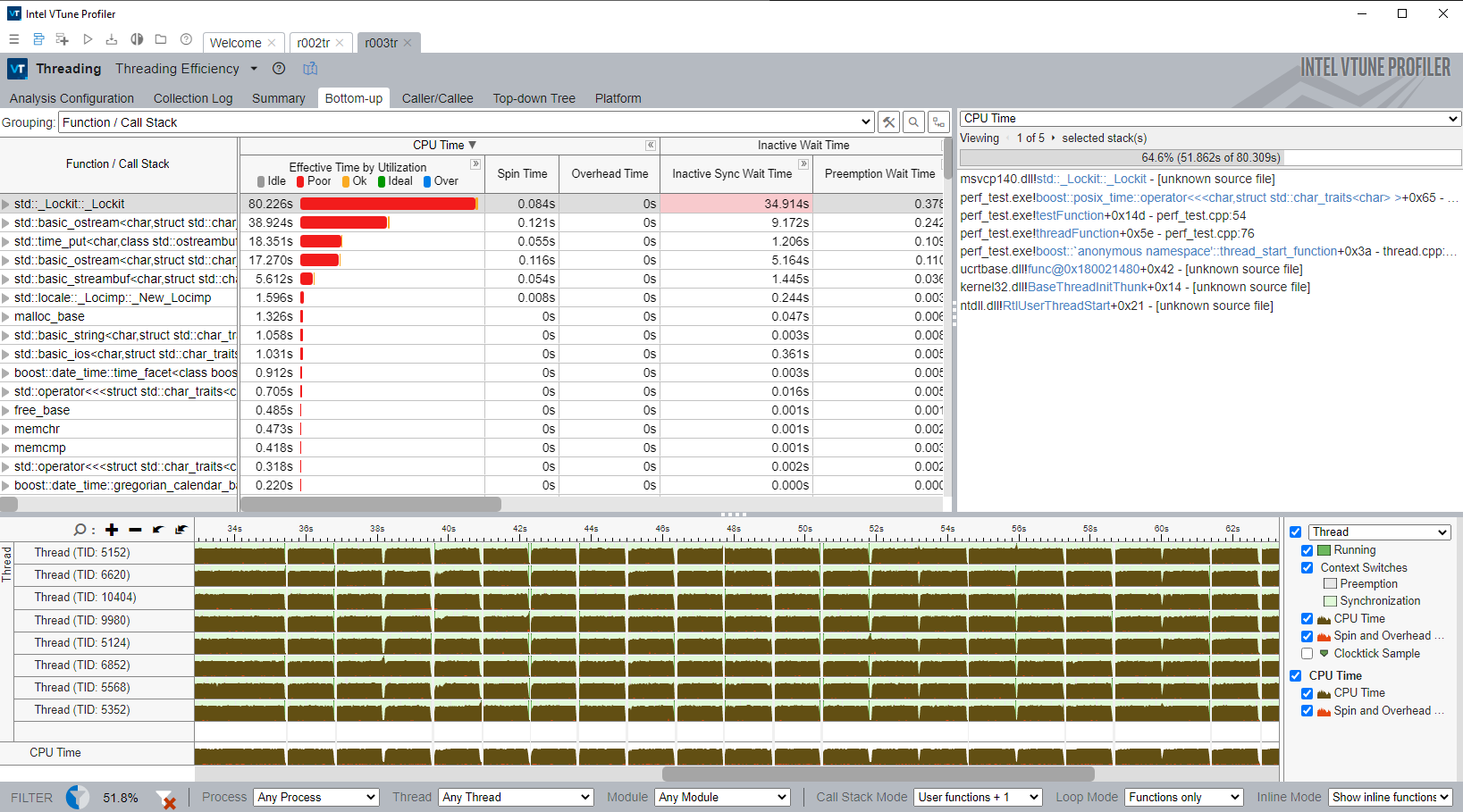Collapse the CPU Time column group
The image size is (1463, 812).
[x=651, y=145]
